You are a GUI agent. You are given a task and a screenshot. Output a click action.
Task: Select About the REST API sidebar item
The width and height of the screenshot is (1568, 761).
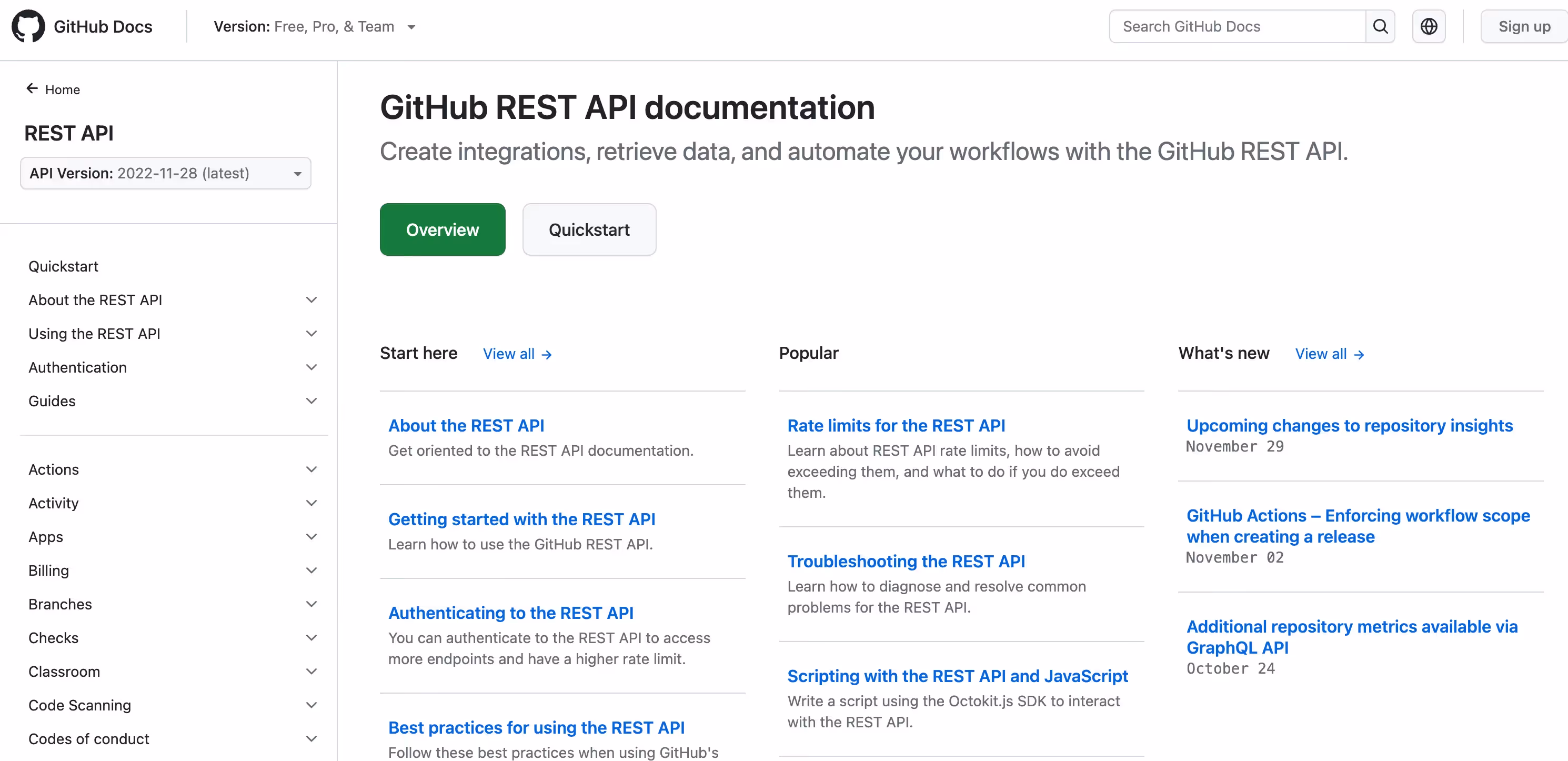pyautogui.click(x=95, y=300)
